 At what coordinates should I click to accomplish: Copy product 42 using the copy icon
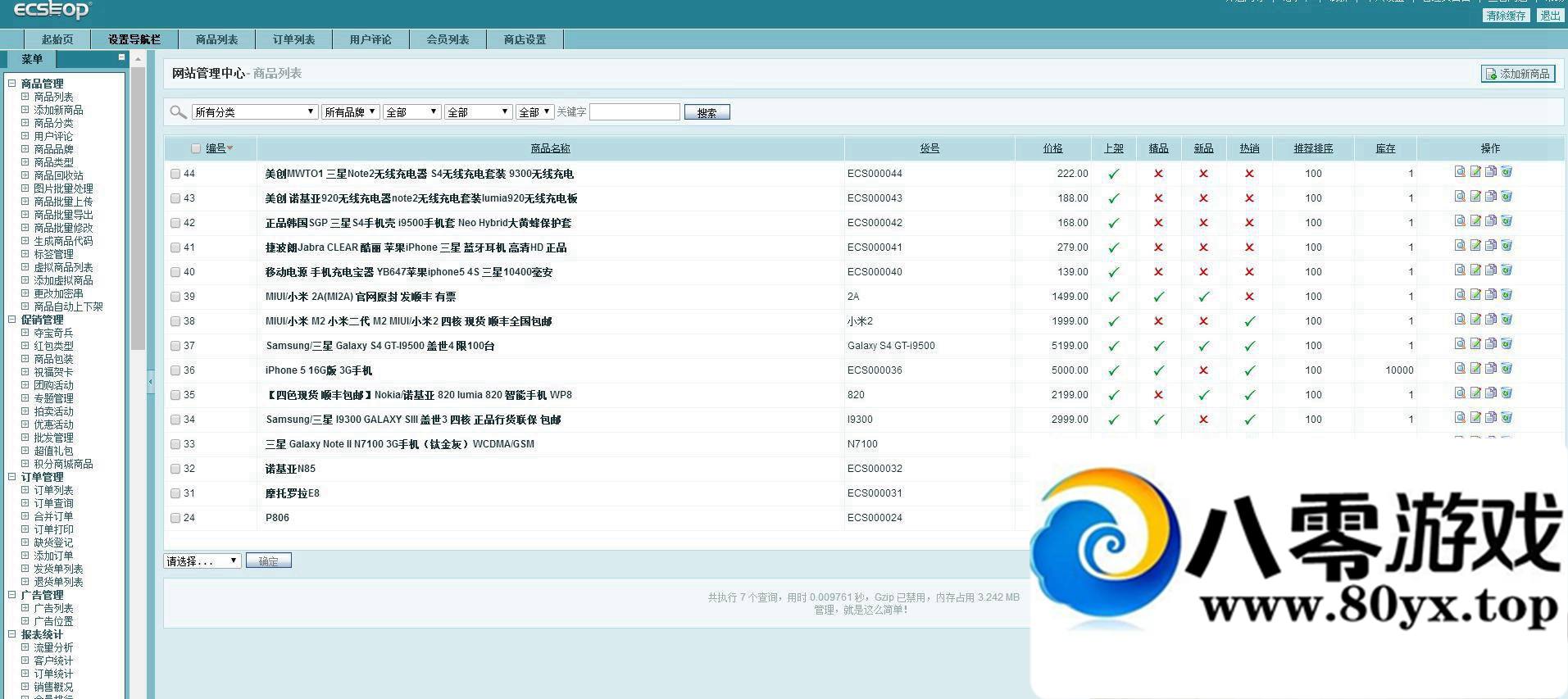tap(1491, 221)
